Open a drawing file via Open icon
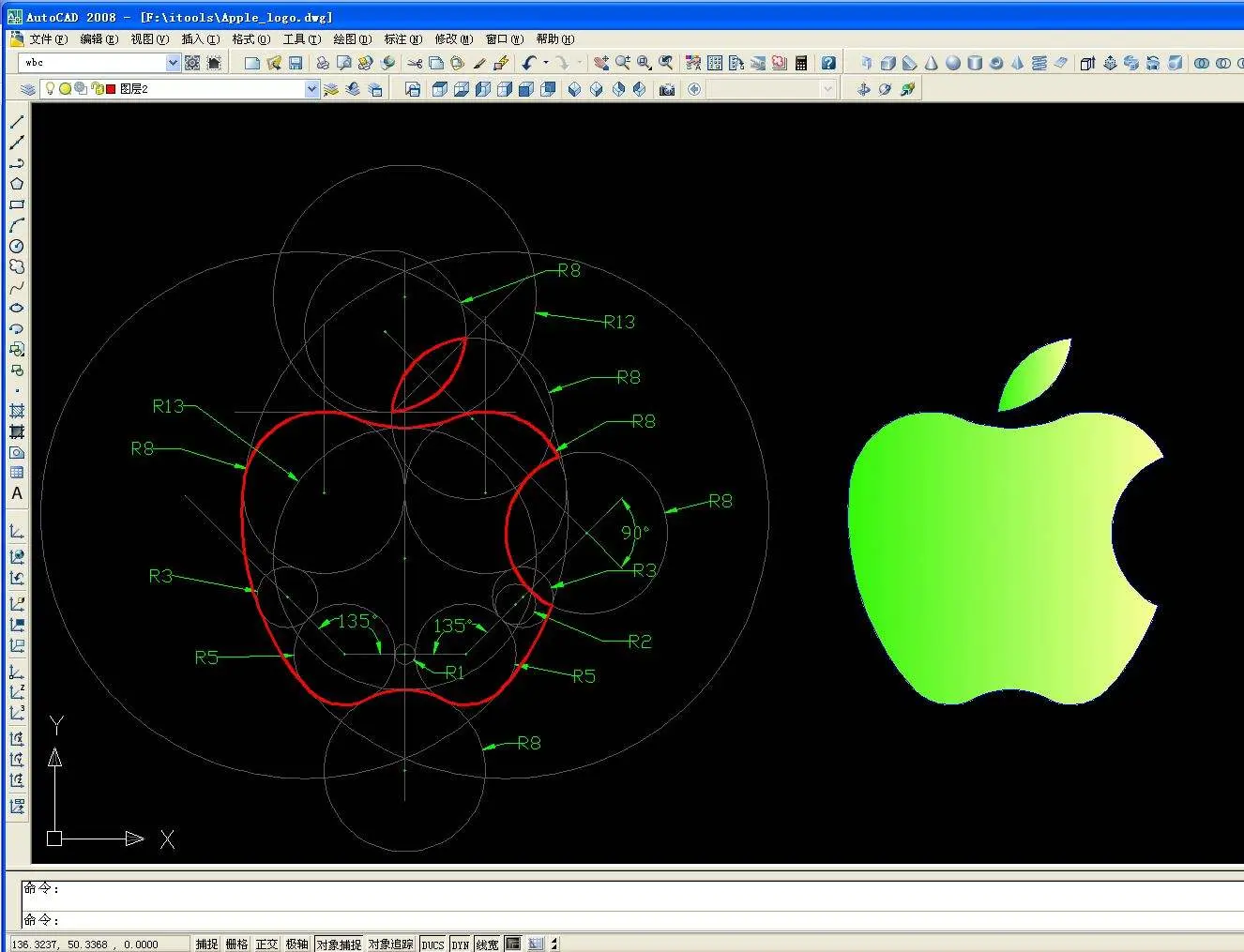Viewport: 1244px width, 952px height. (274, 63)
